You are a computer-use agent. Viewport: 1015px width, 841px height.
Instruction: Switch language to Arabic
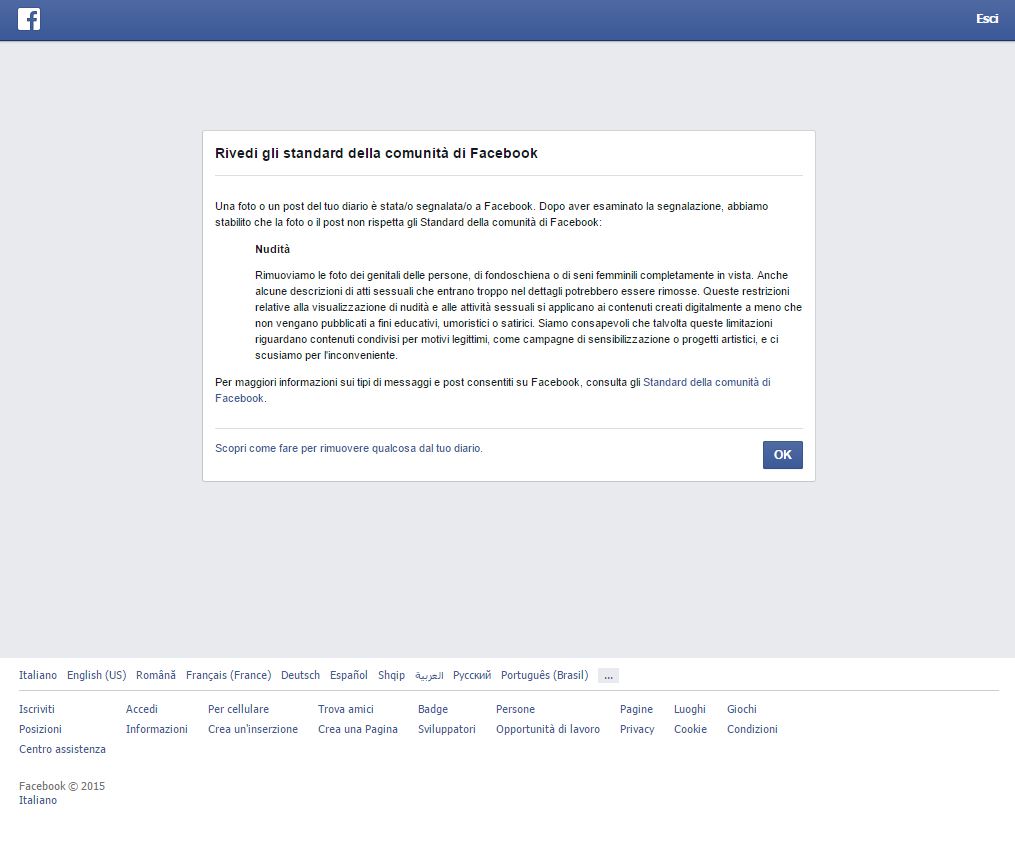tap(429, 675)
